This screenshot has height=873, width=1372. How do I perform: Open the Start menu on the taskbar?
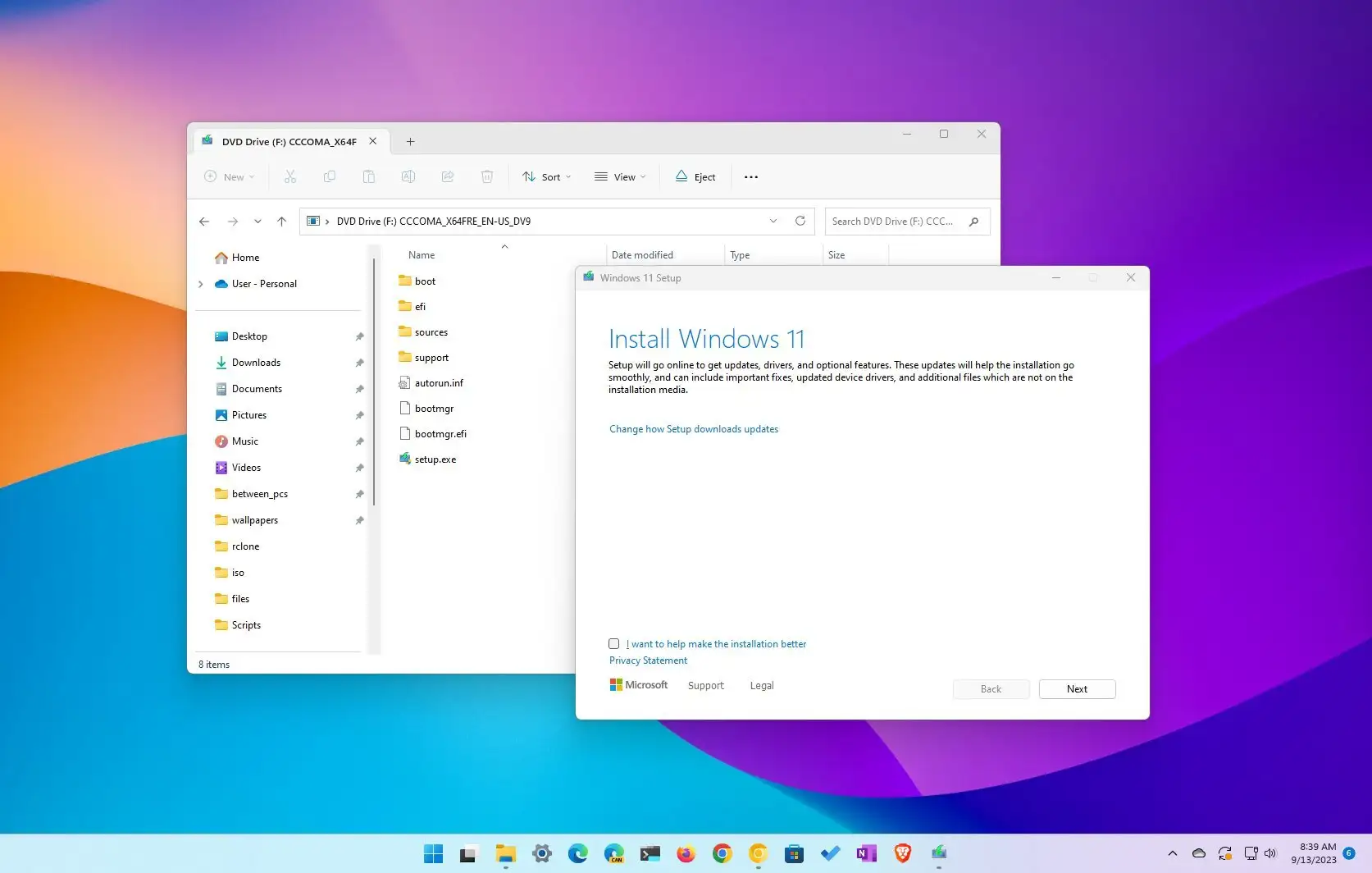tap(433, 853)
